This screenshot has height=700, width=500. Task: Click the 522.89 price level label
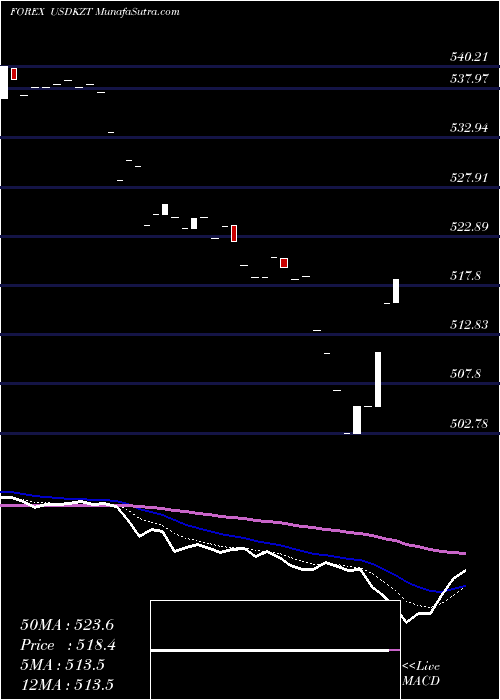click(469, 227)
